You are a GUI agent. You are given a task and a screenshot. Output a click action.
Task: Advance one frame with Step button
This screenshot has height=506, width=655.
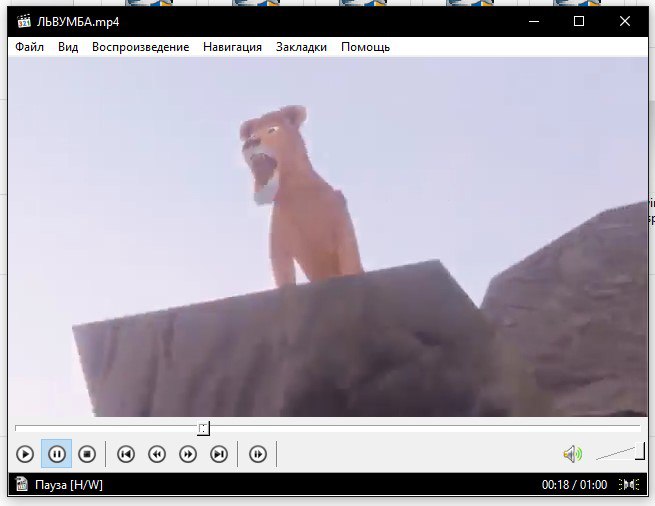[x=258, y=454]
